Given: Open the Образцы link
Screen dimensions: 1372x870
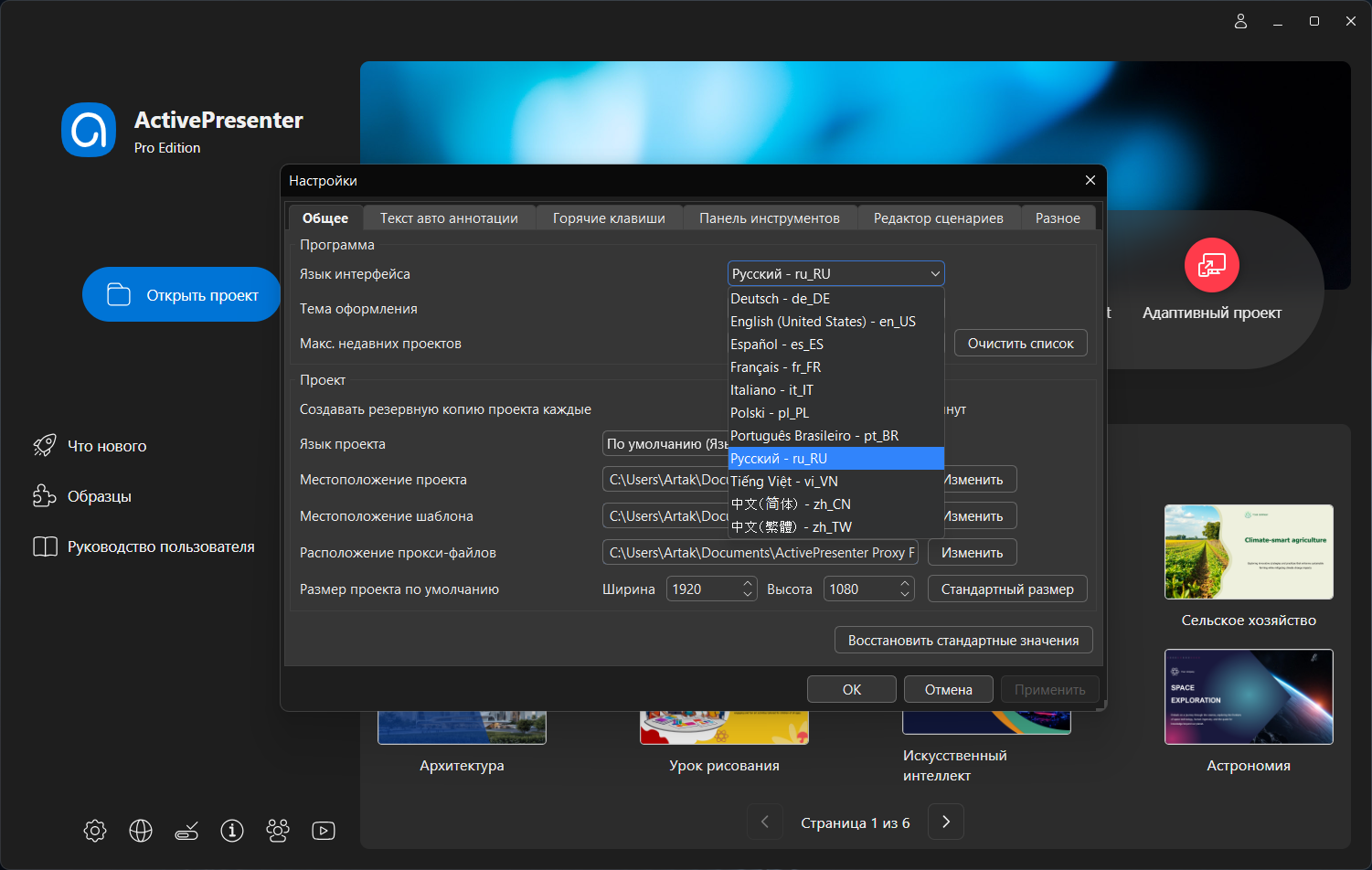Looking at the screenshot, I should (x=100, y=496).
